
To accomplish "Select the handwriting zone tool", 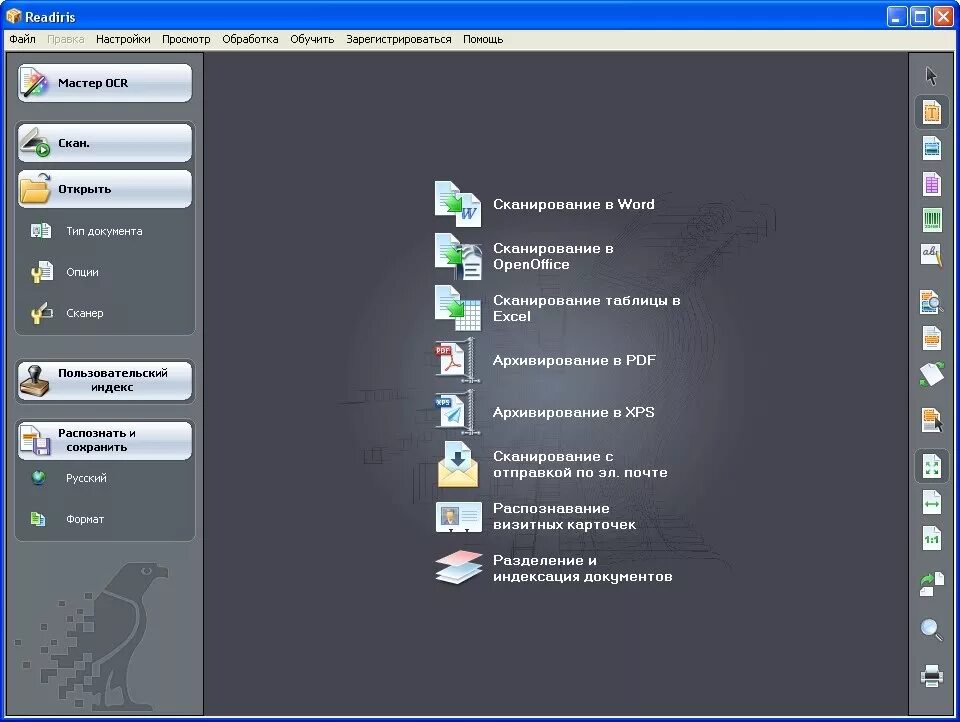I will click(x=931, y=255).
